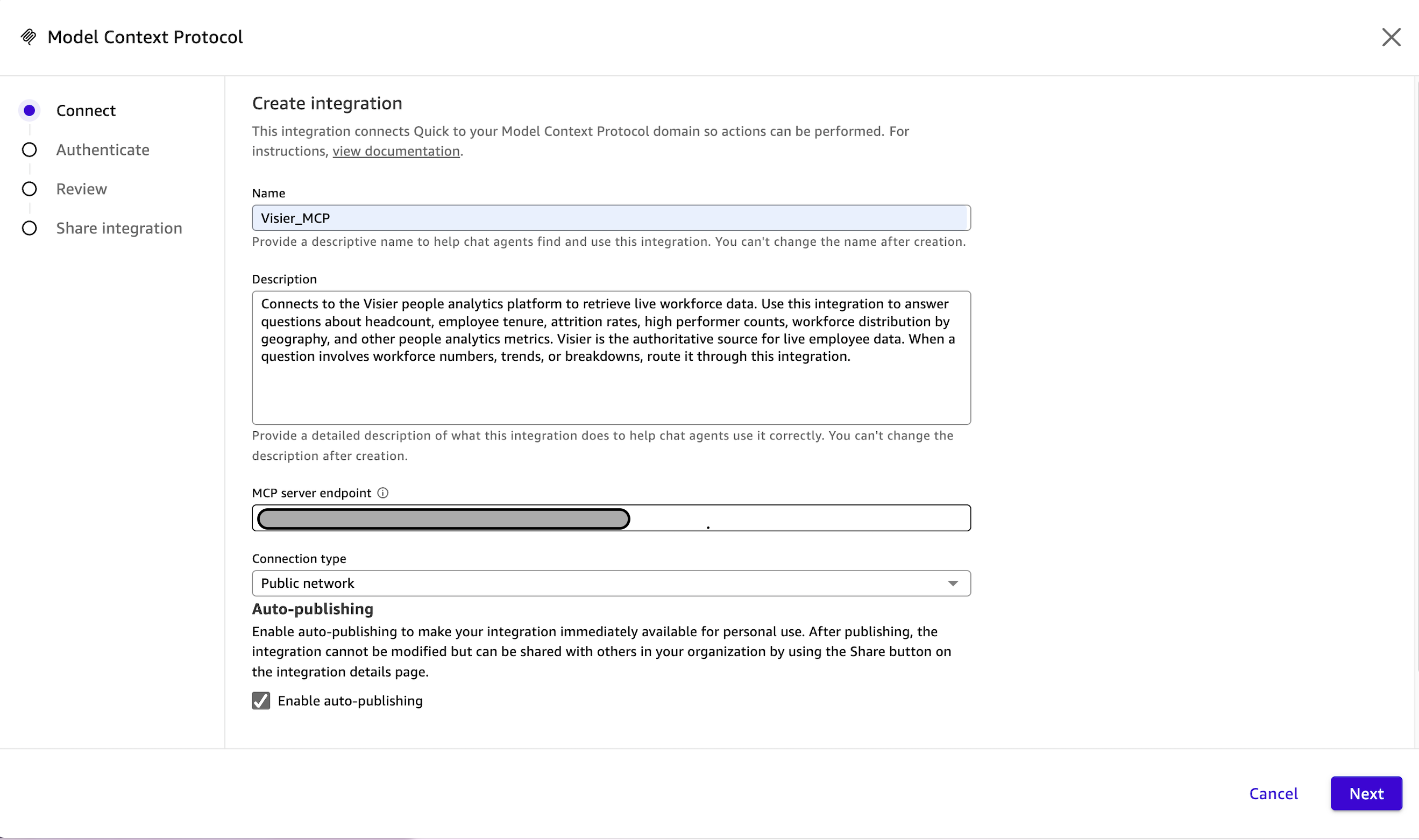1419x840 pixels.
Task: Navigate to the Share integration step
Action: [119, 227]
